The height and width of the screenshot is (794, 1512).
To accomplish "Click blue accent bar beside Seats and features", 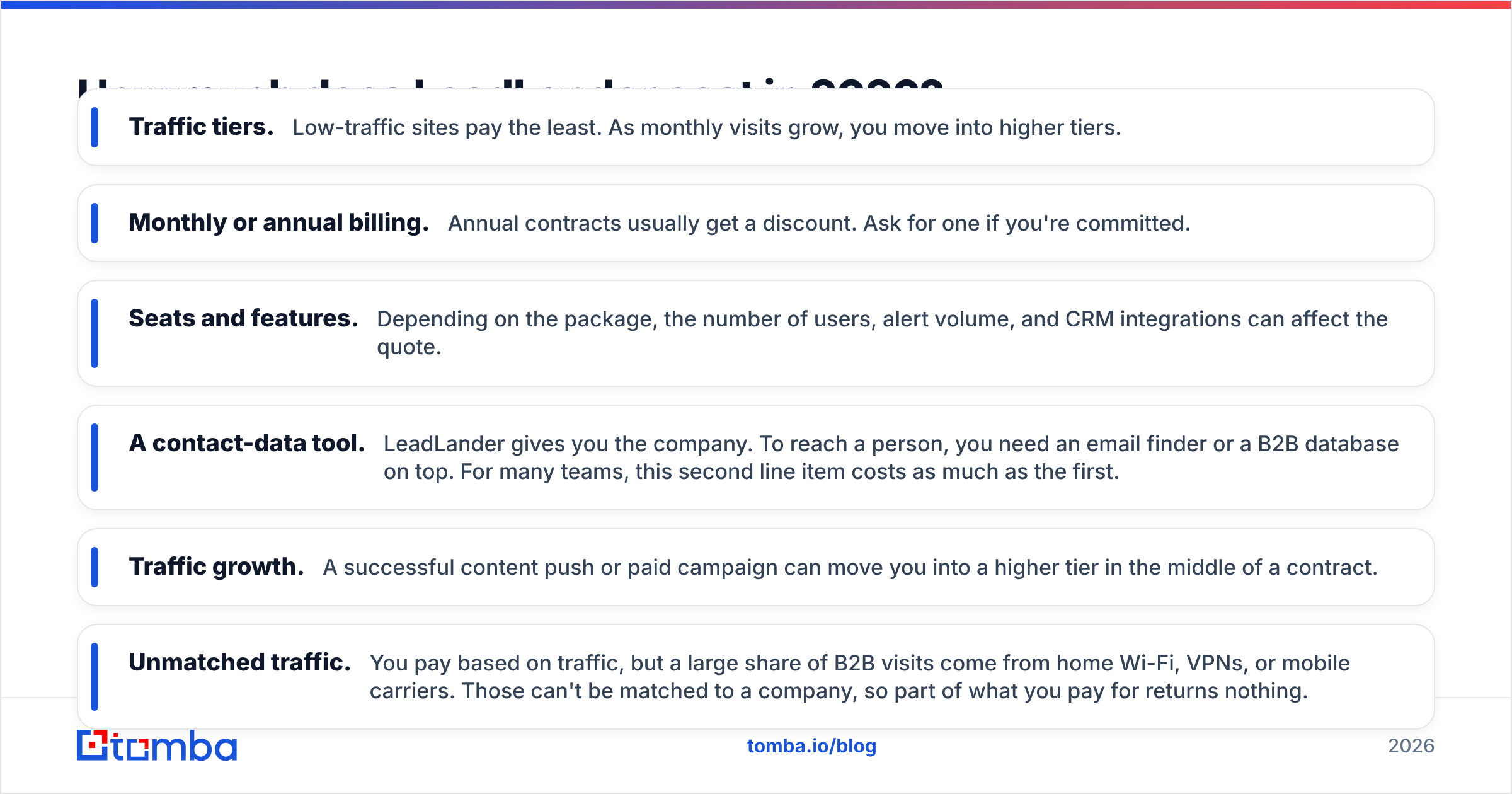I will coord(94,333).
